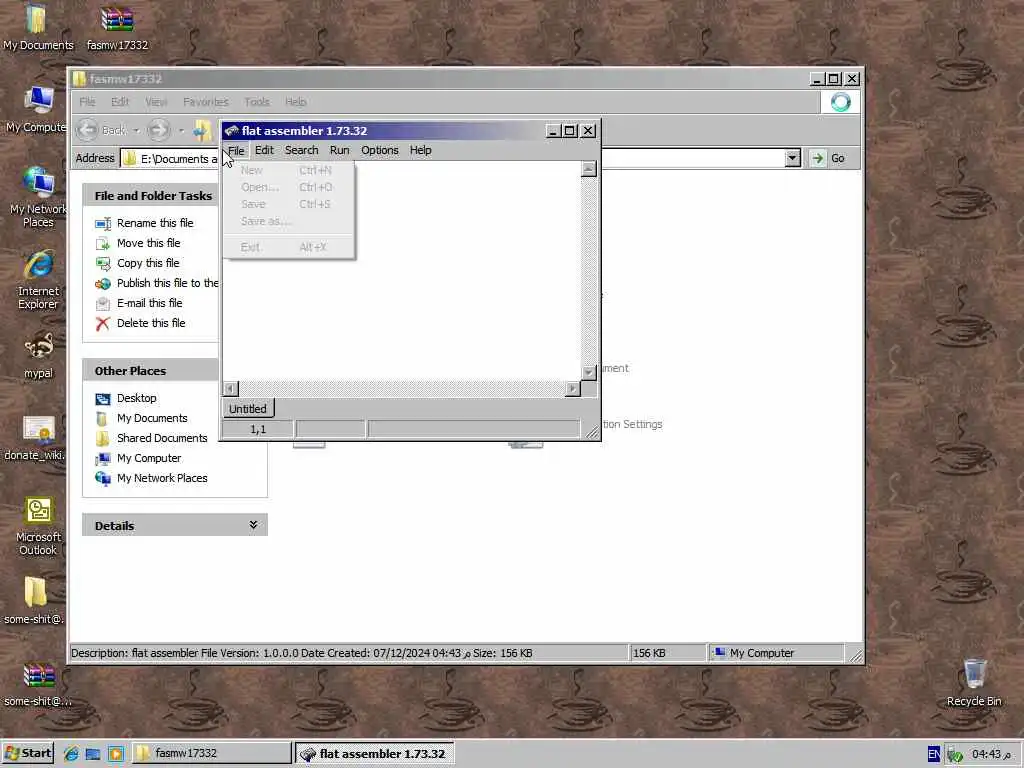
Task: Click the editor vertical scrollbar up arrow
Action: [588, 169]
